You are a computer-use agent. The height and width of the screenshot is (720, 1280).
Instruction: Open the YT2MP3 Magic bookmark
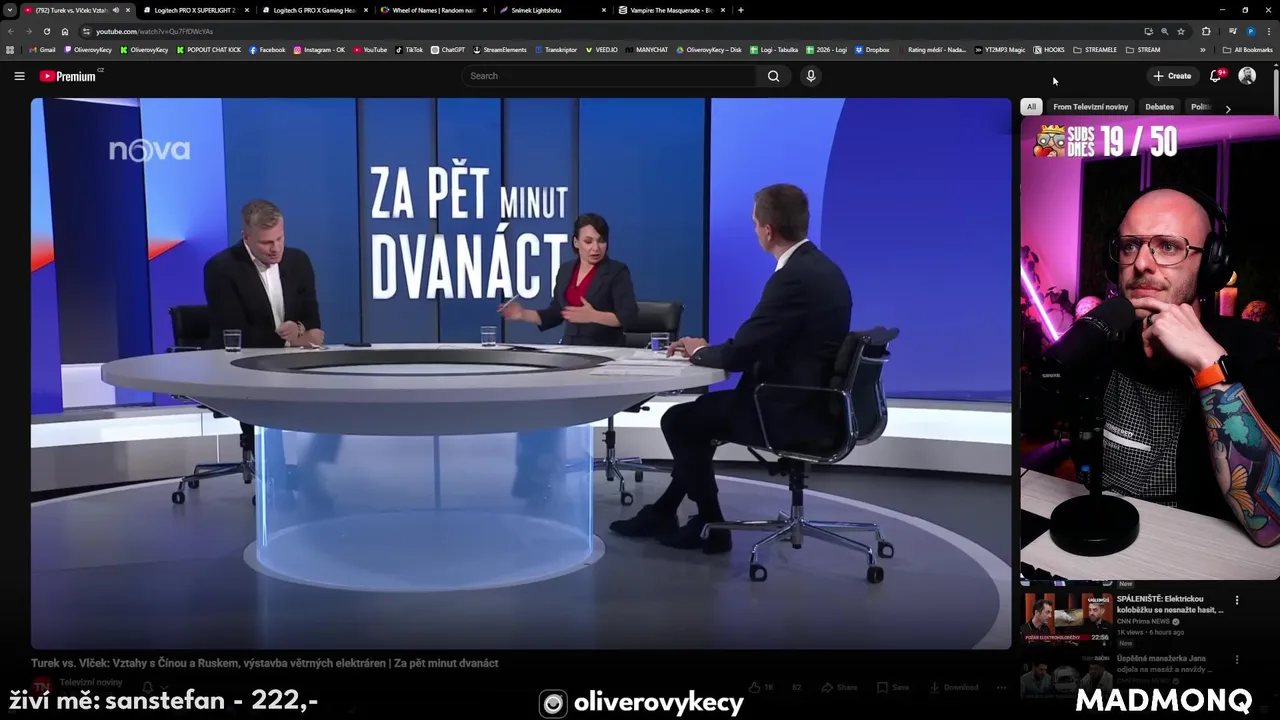click(1000, 49)
